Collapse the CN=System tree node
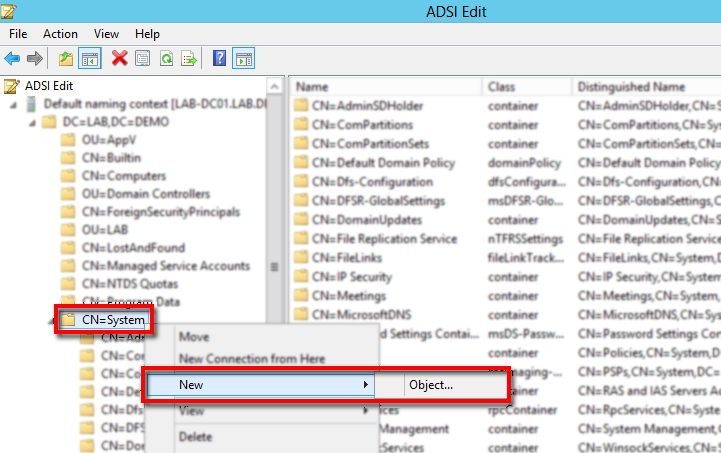The width and height of the screenshot is (721, 453). (51, 321)
